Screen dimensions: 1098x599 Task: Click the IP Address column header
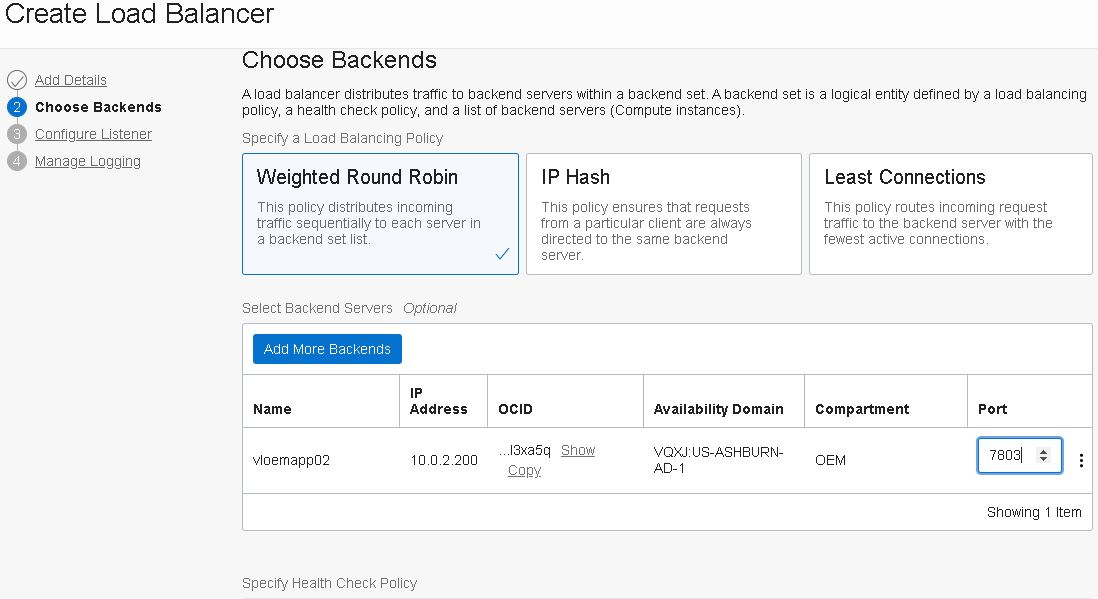point(437,400)
